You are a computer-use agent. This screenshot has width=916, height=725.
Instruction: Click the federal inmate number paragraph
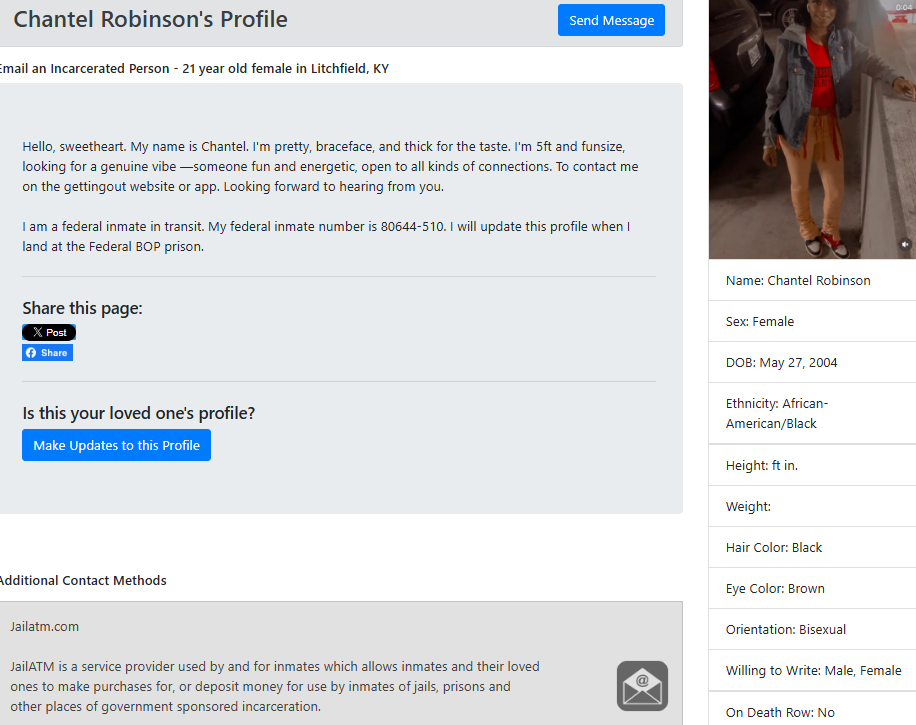coord(326,236)
